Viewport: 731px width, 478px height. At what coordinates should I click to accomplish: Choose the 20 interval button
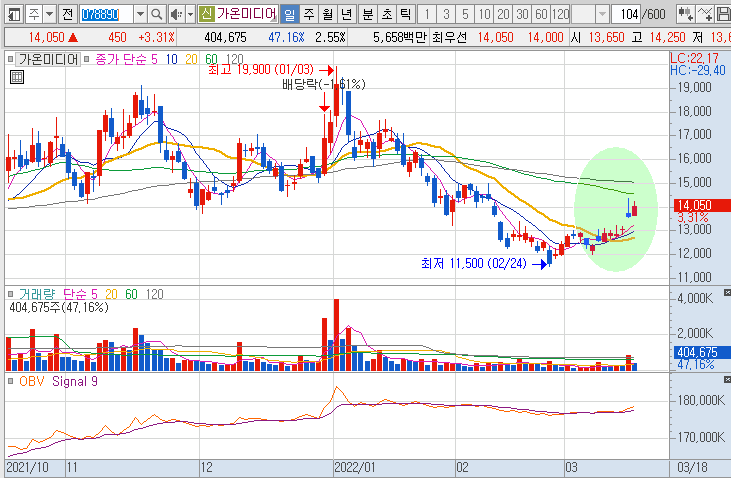tap(503, 14)
